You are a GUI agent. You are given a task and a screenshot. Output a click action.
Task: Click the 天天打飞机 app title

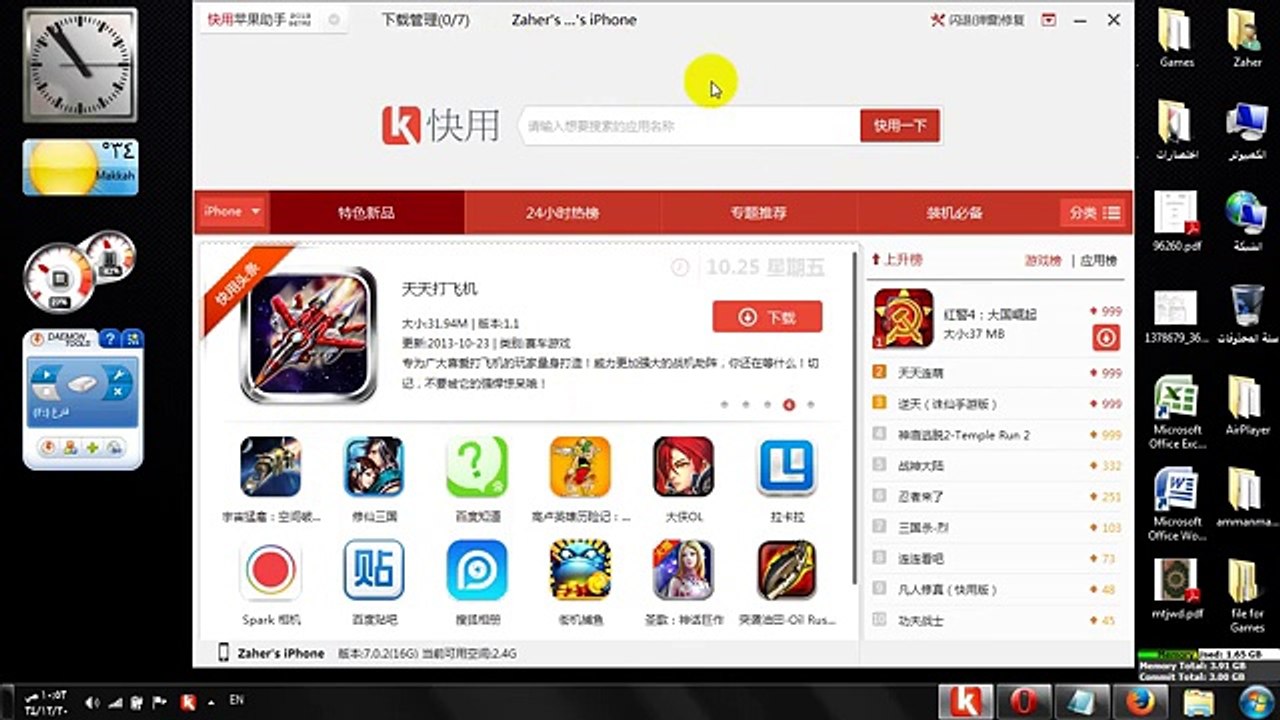439,289
